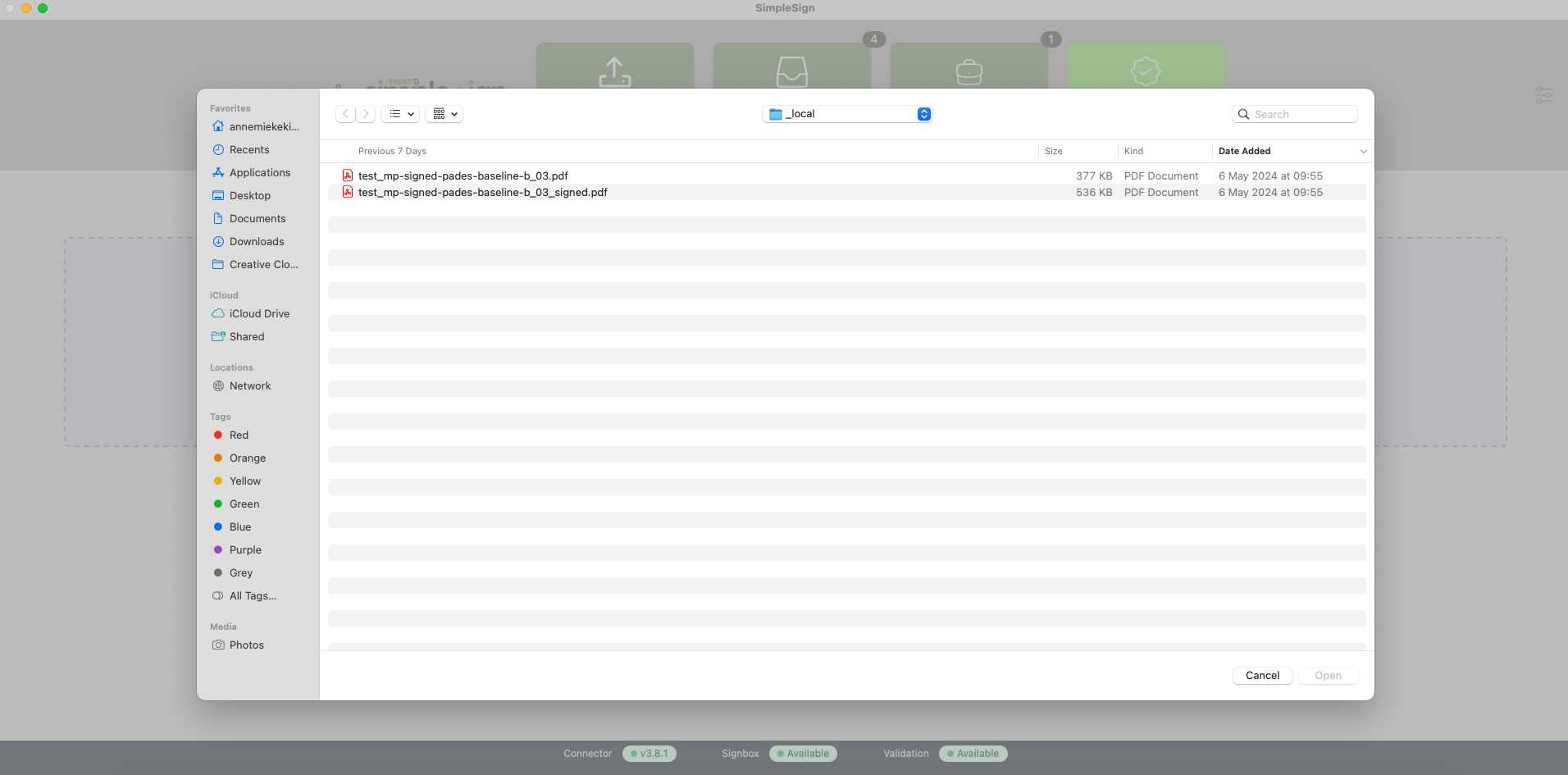Open the anniemieke home folder in sidebar
Viewport: 1568px width, 775px height.
[x=258, y=126]
